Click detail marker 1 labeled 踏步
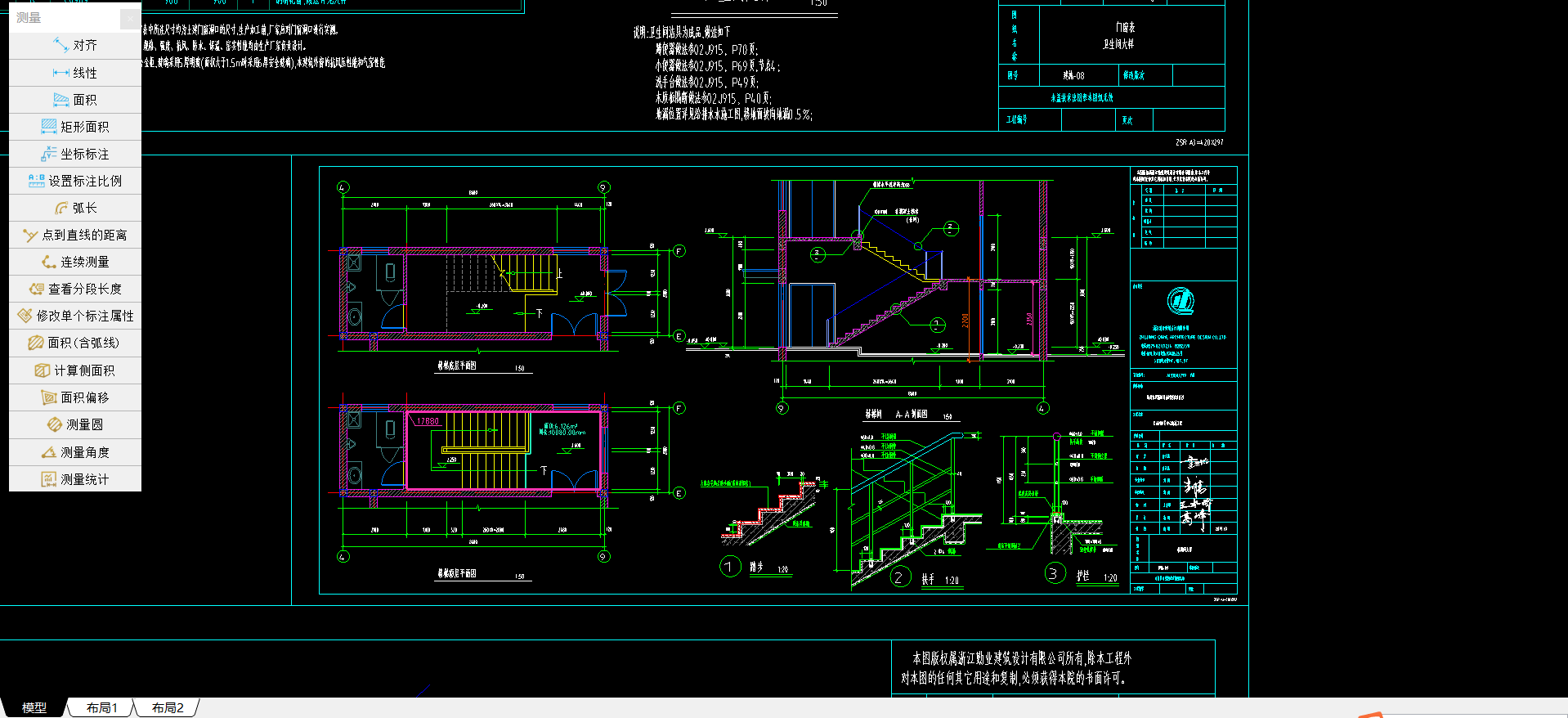This screenshot has height=718, width=1568. [x=730, y=566]
